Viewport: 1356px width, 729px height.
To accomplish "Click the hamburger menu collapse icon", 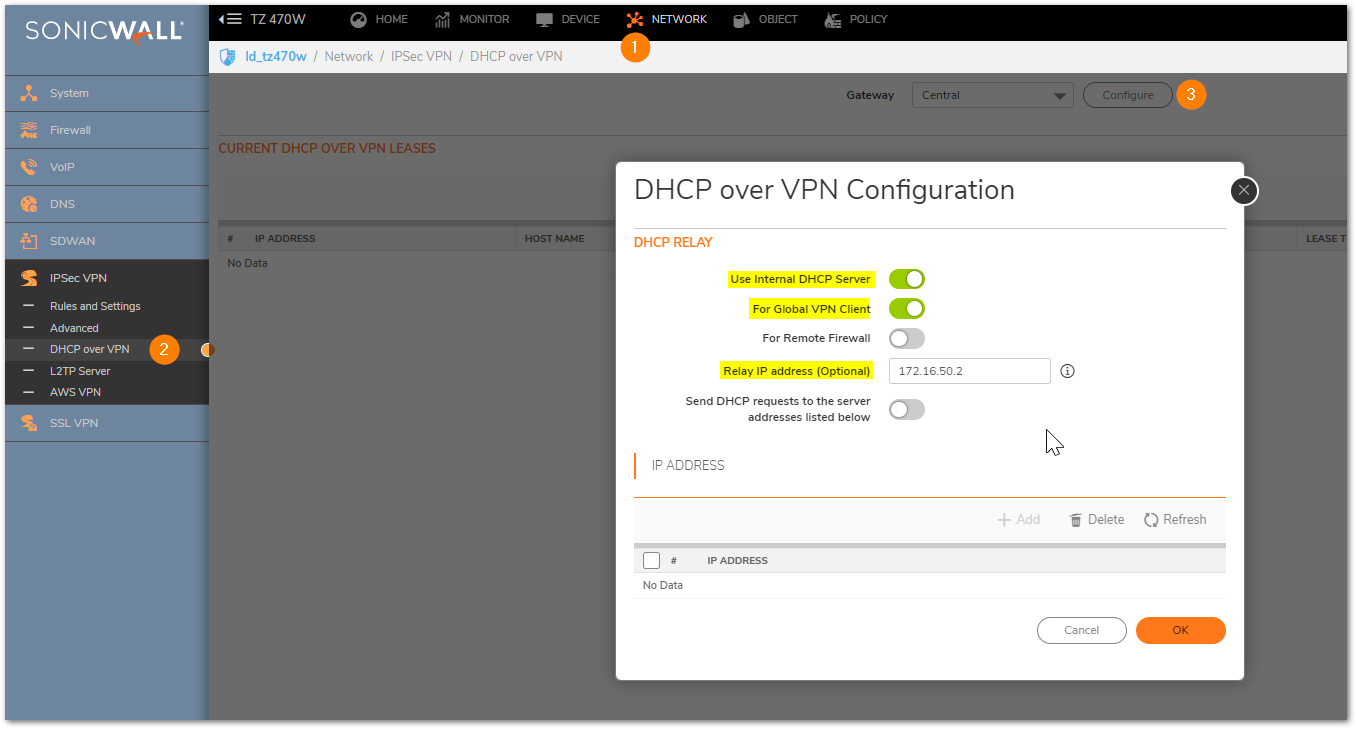I will [x=231, y=19].
